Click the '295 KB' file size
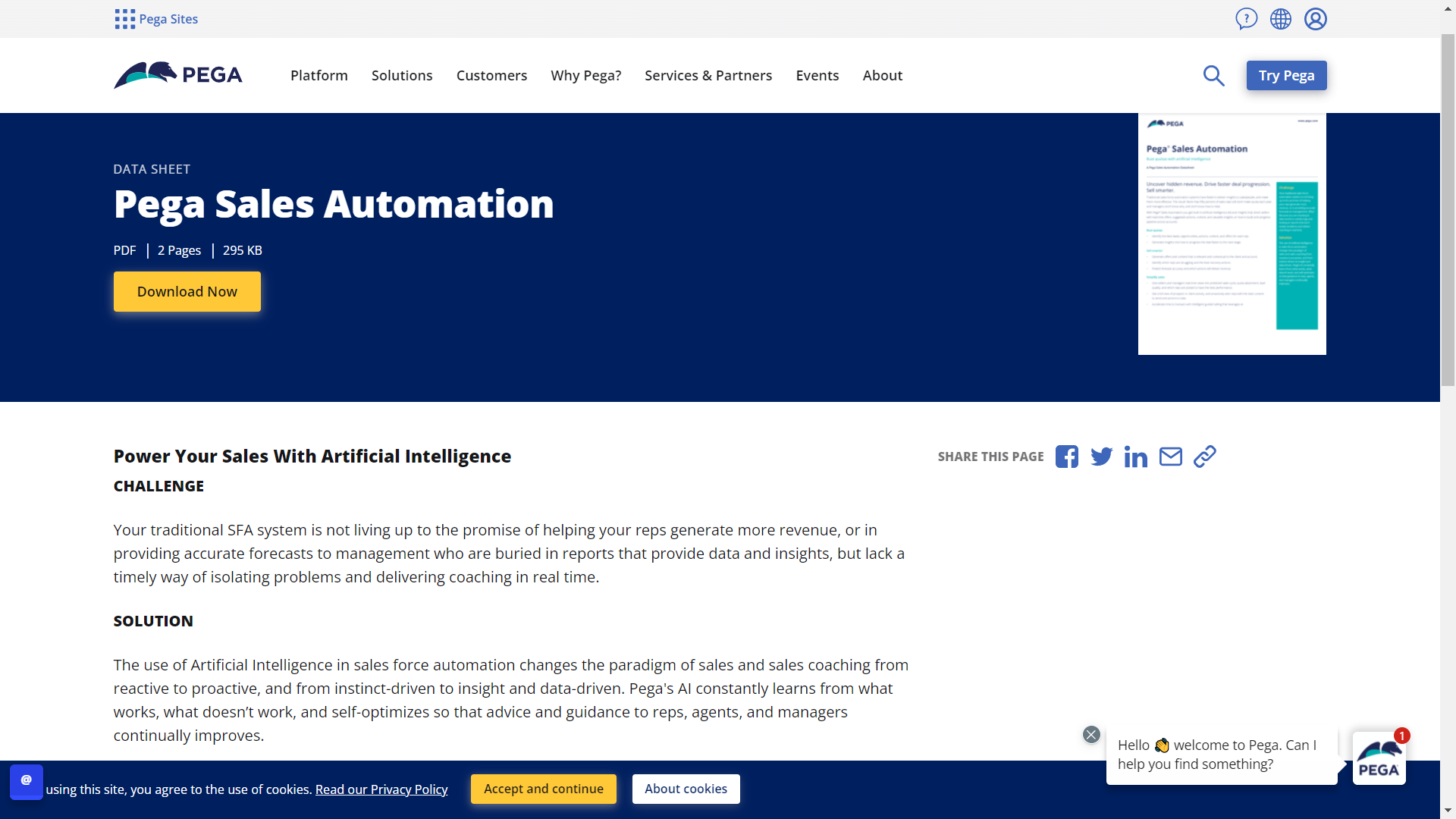This screenshot has width=1456, height=819. pyautogui.click(x=243, y=250)
